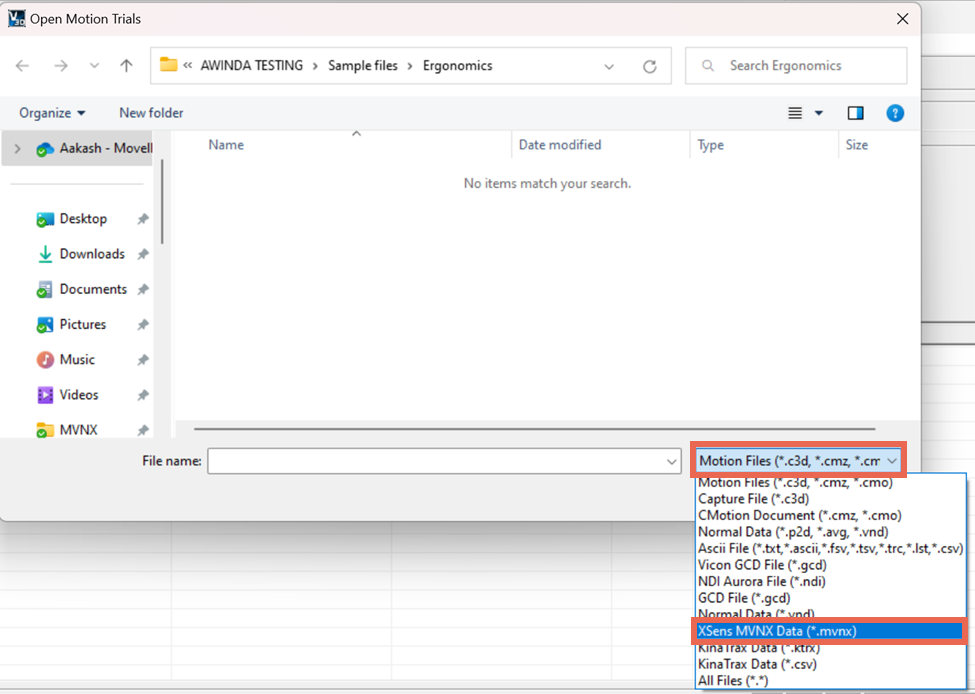Toggle the preview pane
This screenshot has width=975, height=694.
855,113
